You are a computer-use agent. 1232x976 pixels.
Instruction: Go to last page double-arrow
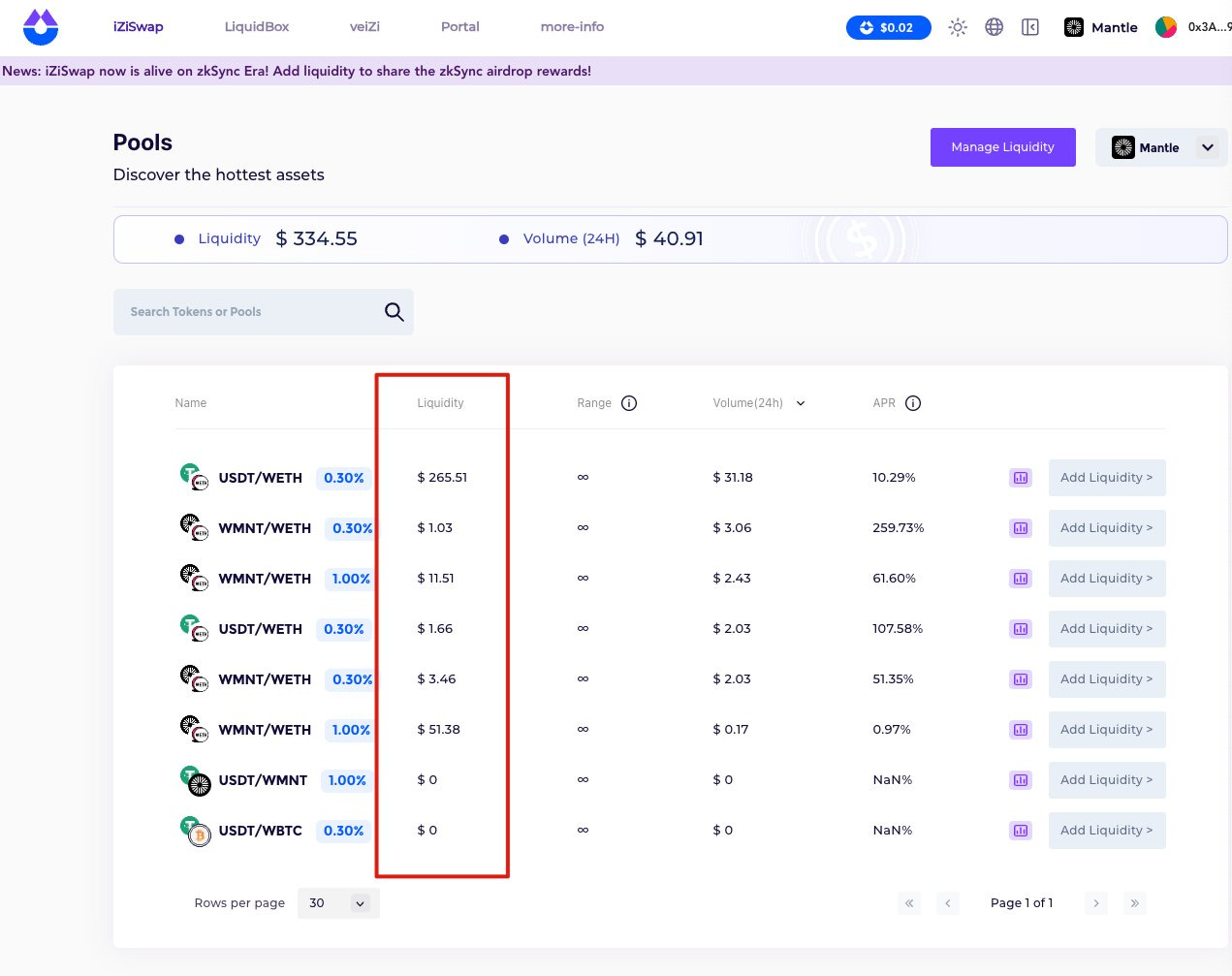click(1134, 903)
